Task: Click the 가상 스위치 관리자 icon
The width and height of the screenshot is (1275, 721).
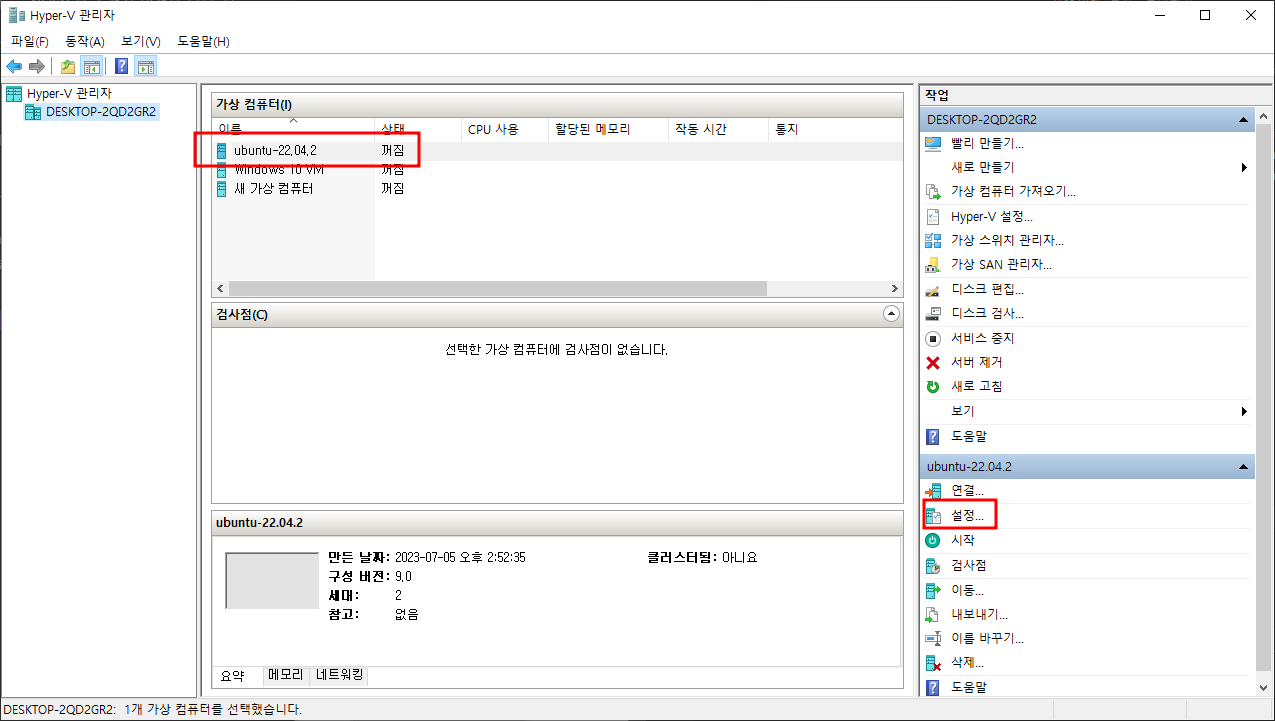Action: tap(933, 240)
